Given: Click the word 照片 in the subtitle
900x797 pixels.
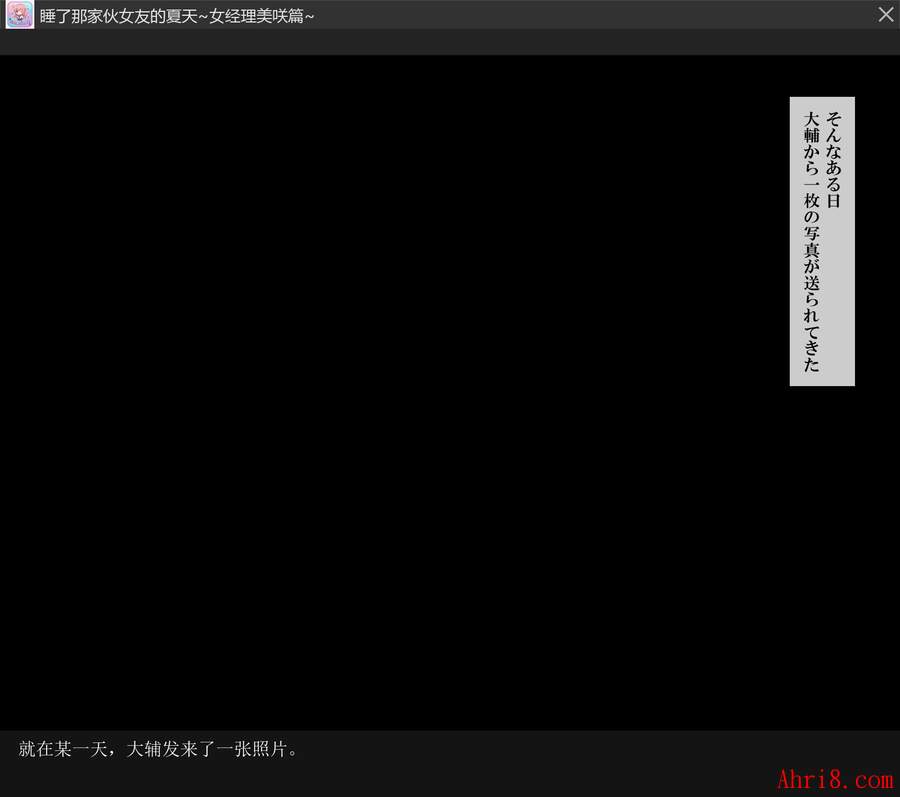Looking at the screenshot, I should [x=267, y=749].
